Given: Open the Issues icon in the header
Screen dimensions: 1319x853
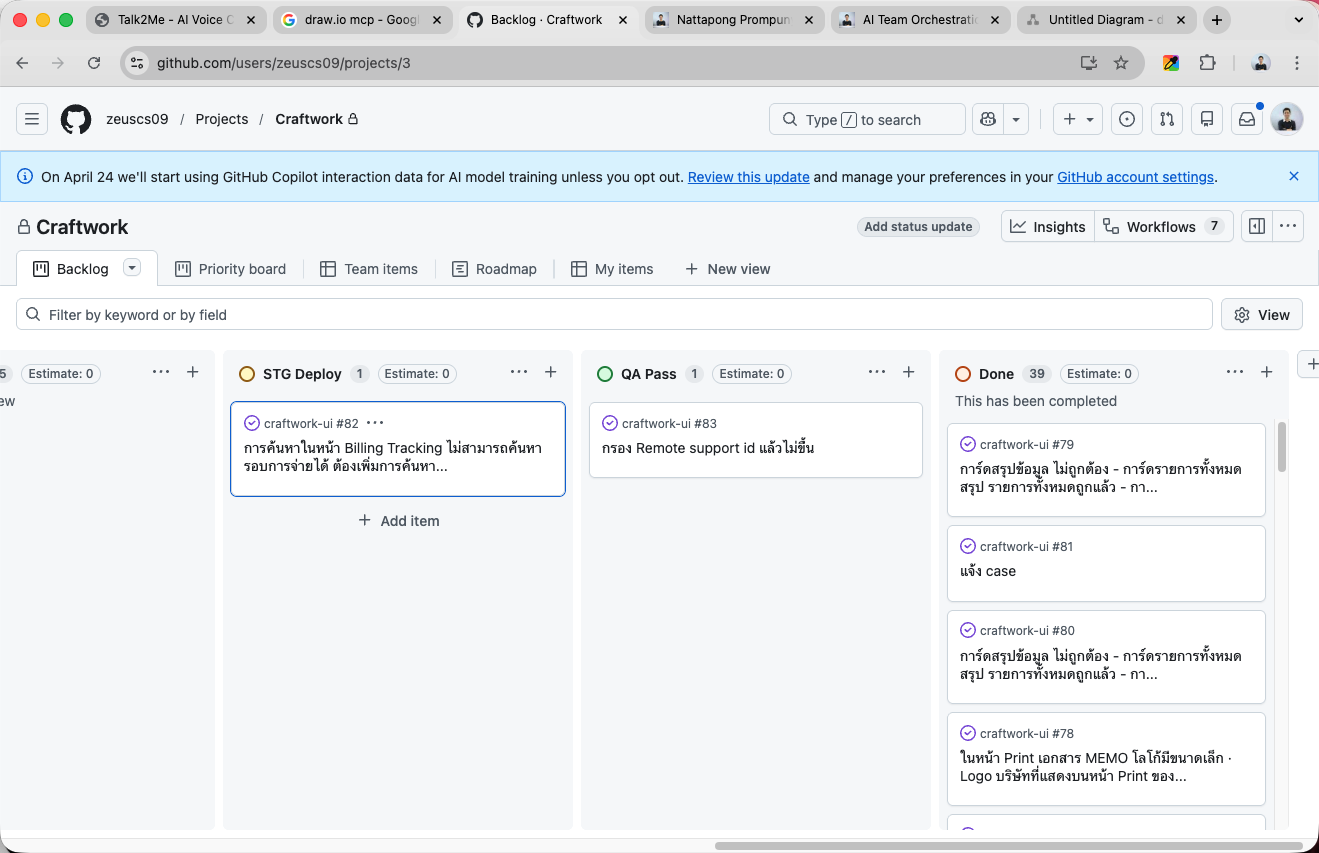Looking at the screenshot, I should (x=1127, y=119).
